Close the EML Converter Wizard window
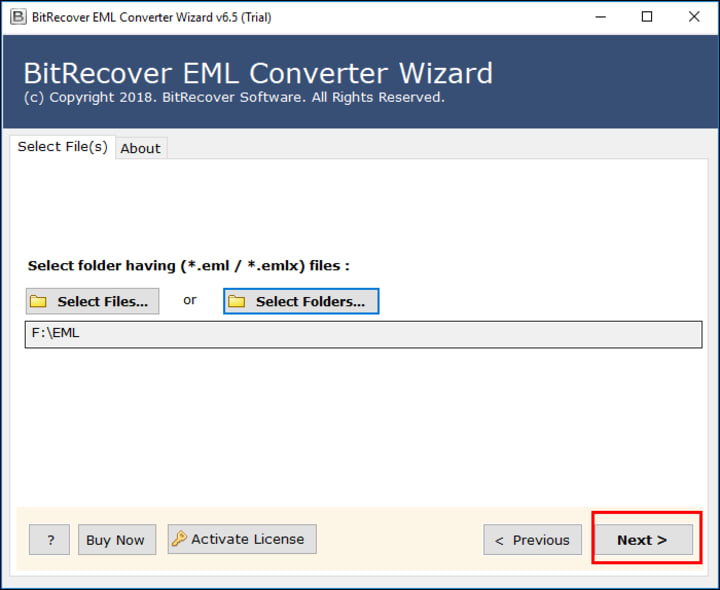This screenshot has width=720, height=590. coord(694,17)
